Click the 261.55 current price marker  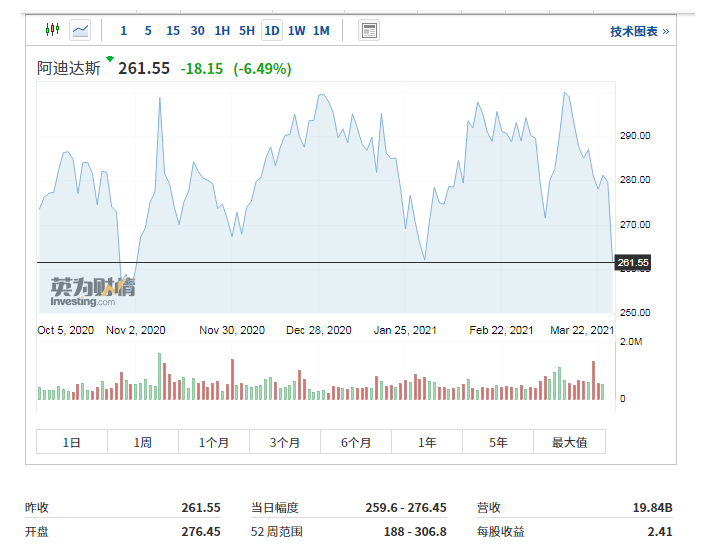(x=633, y=263)
